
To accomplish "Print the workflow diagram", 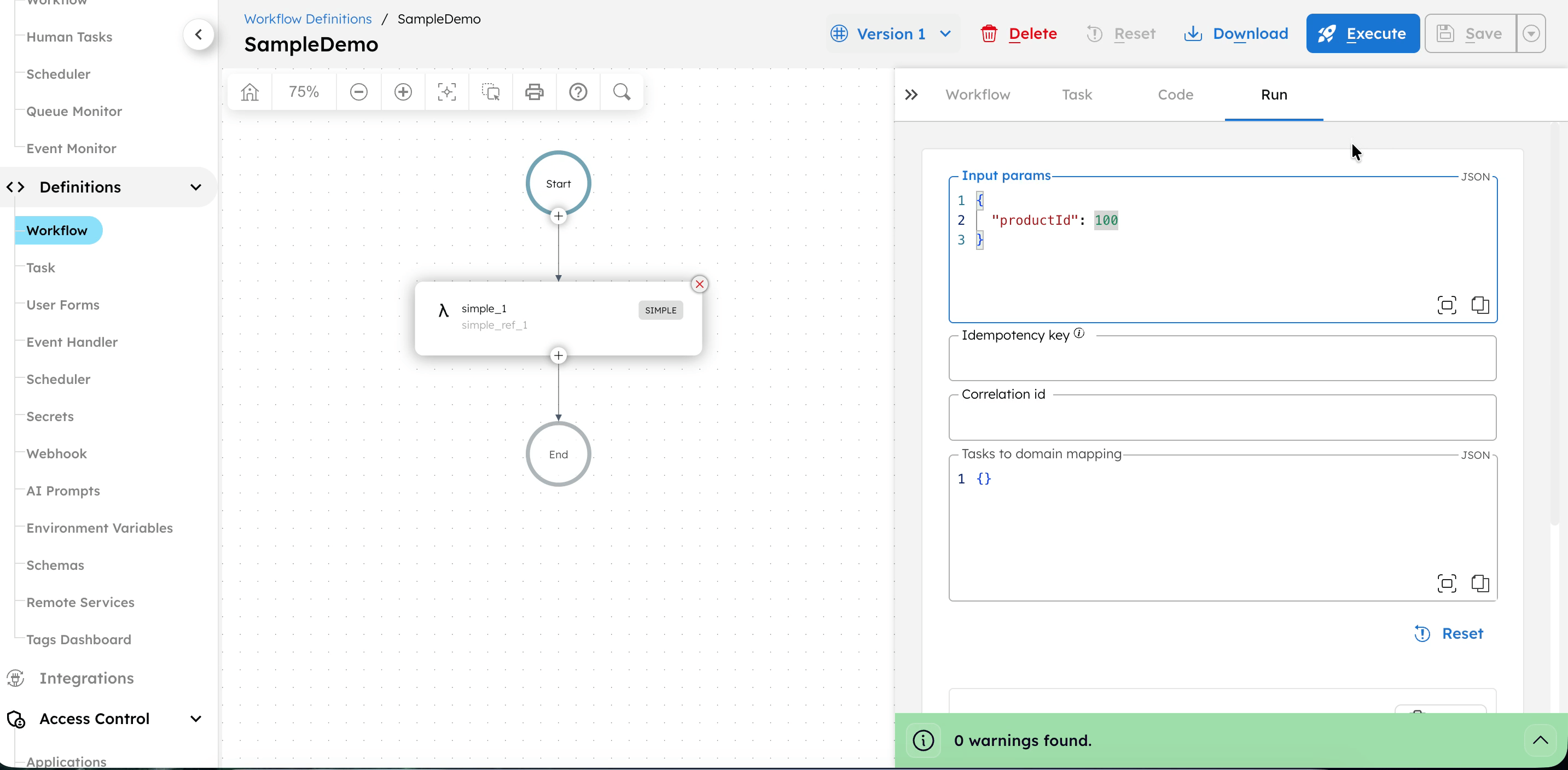I will point(534,92).
